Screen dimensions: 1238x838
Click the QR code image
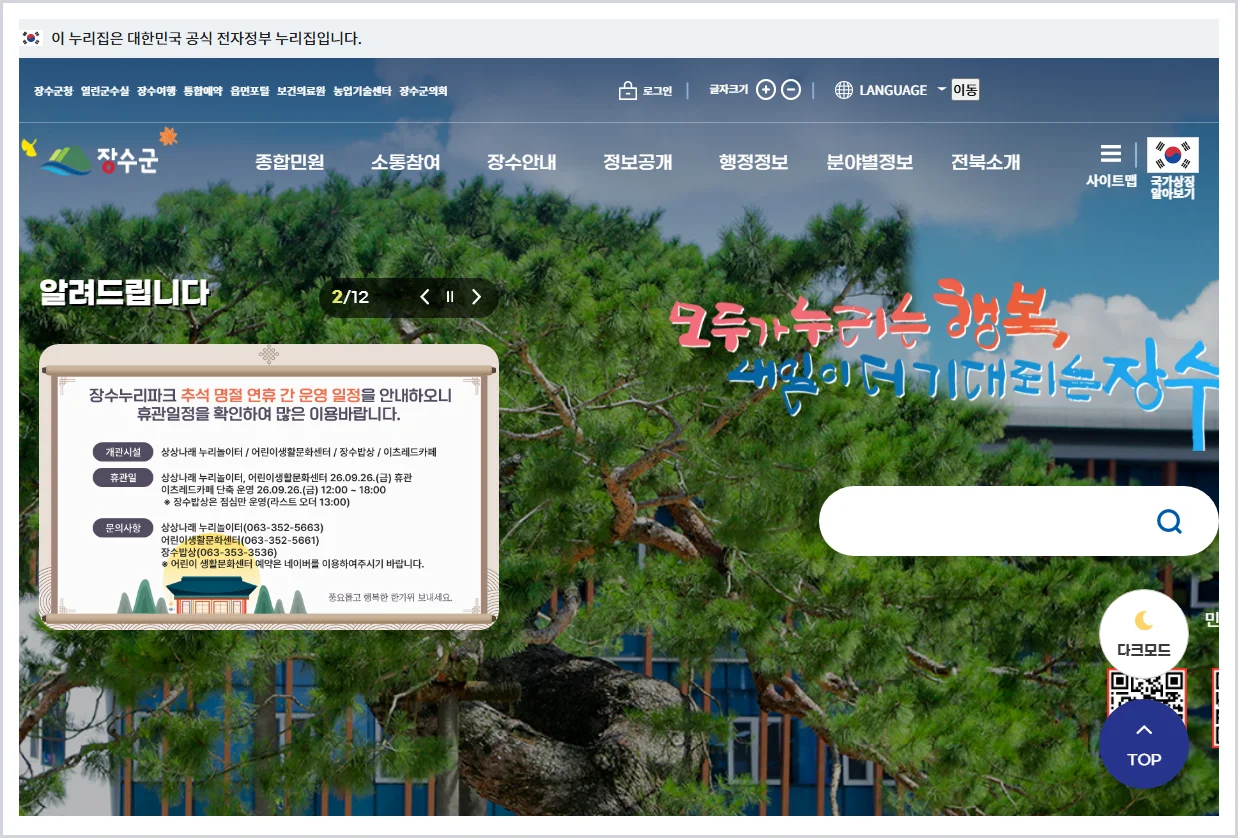(x=1146, y=688)
